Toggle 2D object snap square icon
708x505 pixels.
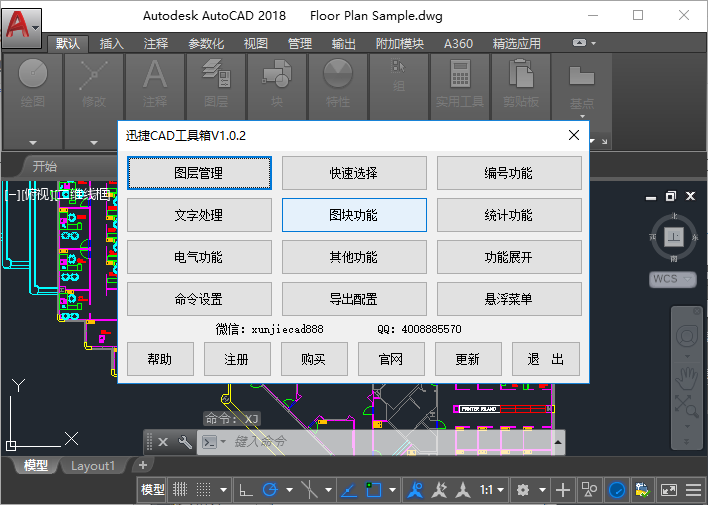click(x=373, y=490)
